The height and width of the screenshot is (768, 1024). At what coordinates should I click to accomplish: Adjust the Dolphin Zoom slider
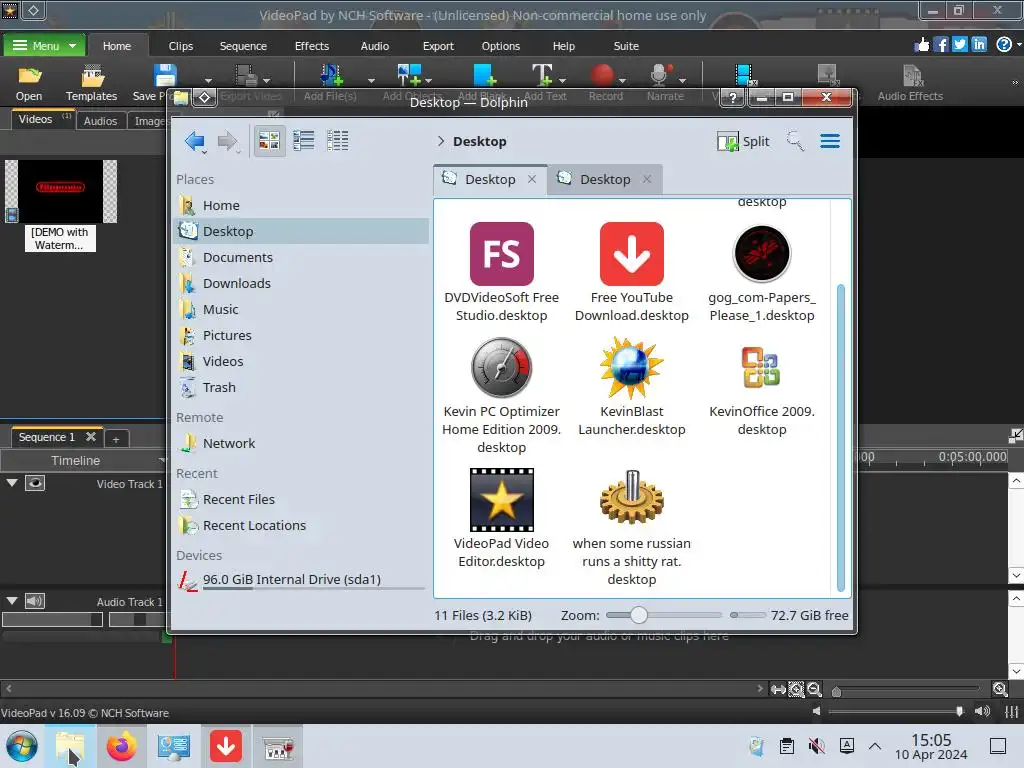[639, 615]
